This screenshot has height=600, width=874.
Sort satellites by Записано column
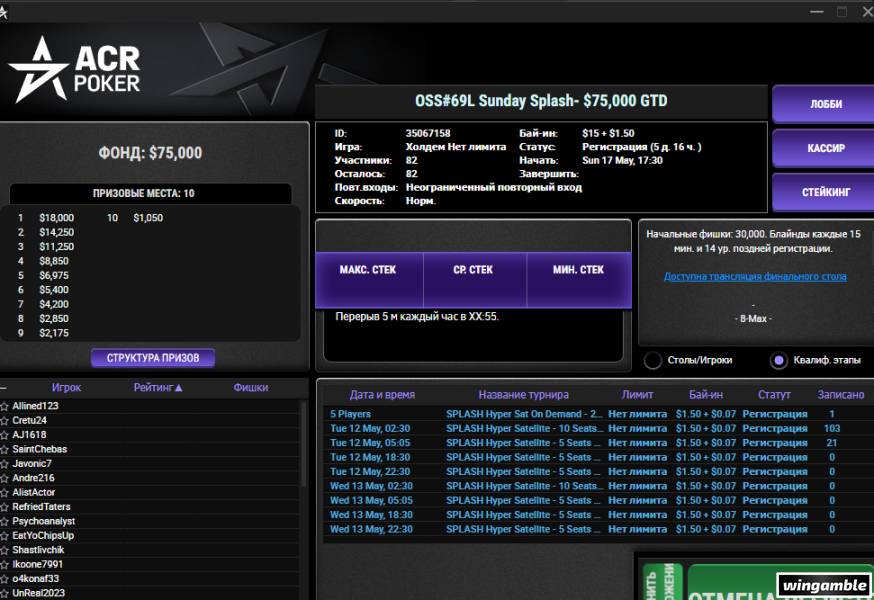pyautogui.click(x=841, y=395)
